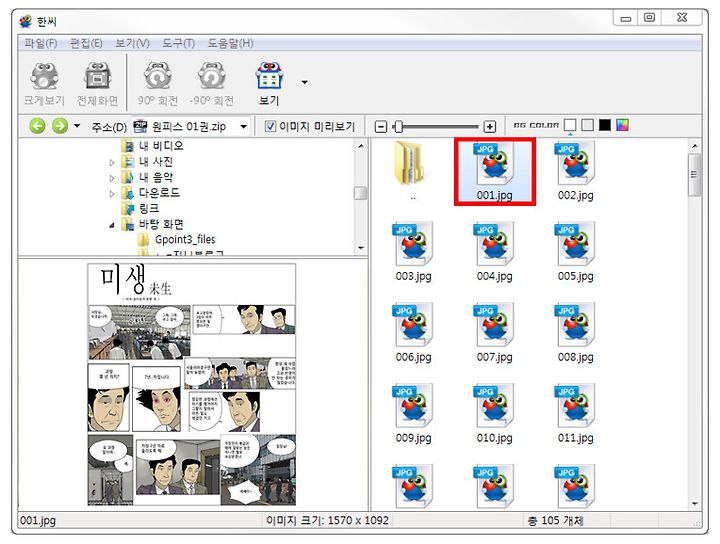720x544 pixels.
Task: Select the 001.jpg file icon
Action: tap(494, 163)
